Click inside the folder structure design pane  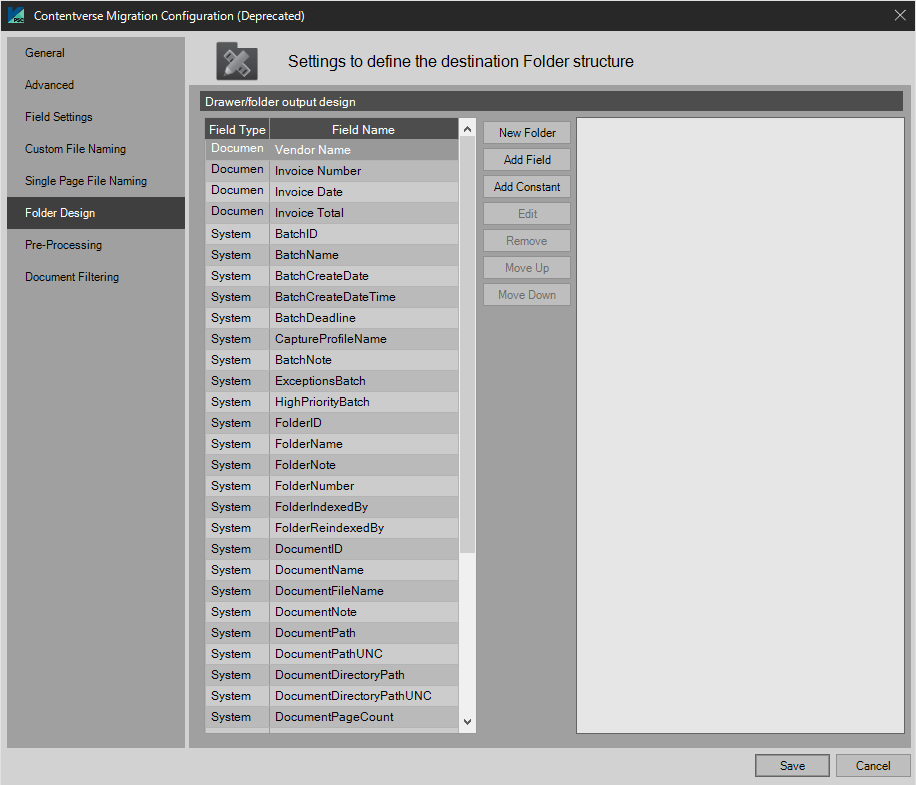point(740,425)
